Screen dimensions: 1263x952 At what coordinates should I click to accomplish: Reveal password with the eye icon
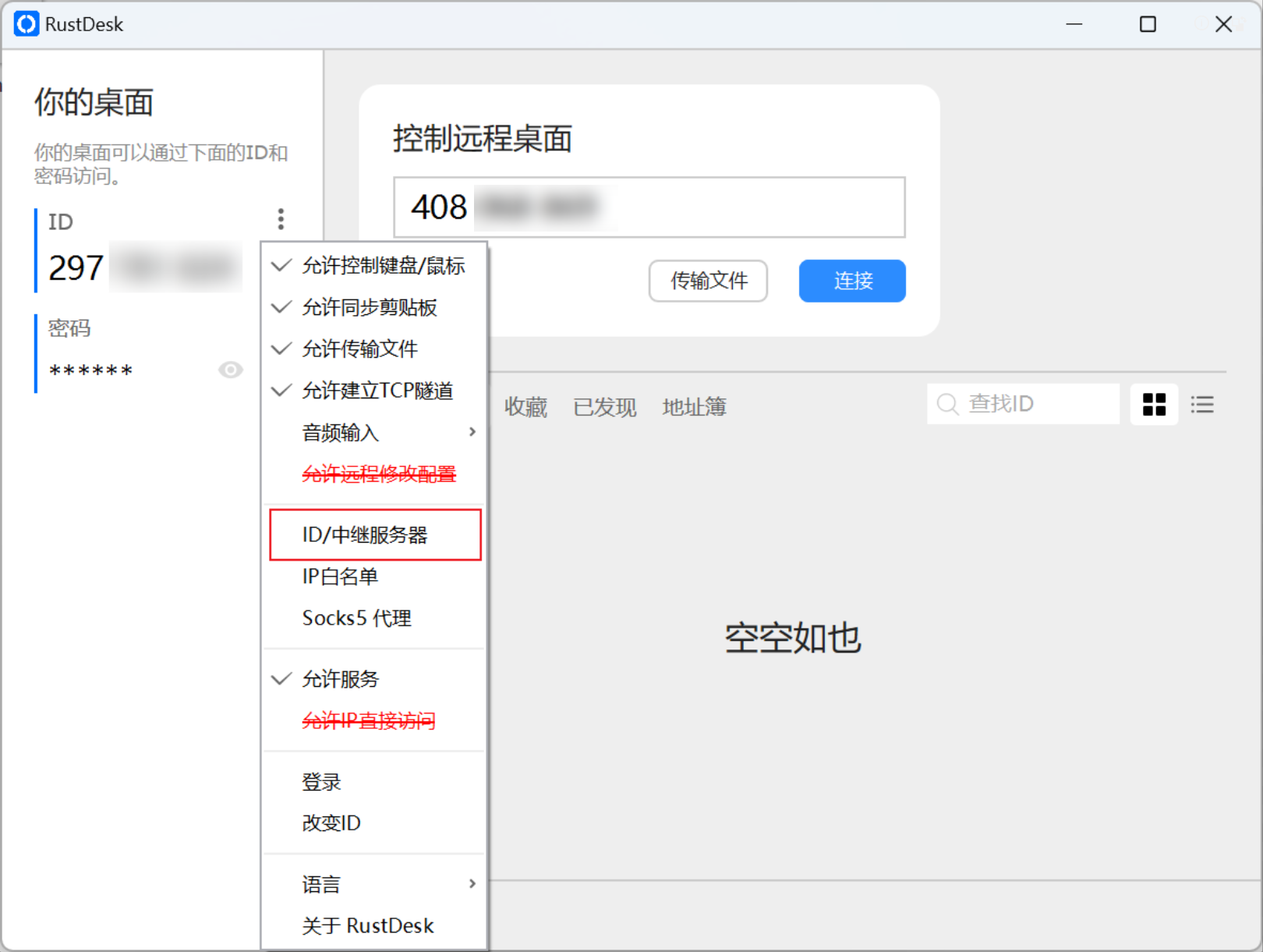(x=230, y=370)
